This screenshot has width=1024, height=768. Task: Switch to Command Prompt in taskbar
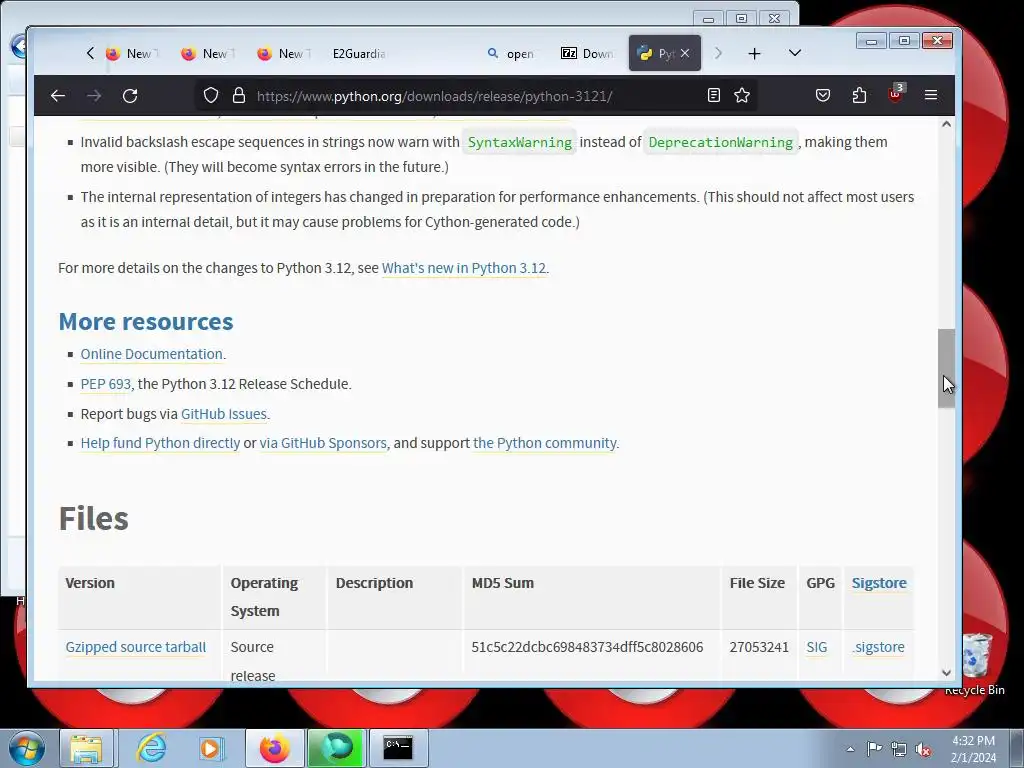398,748
